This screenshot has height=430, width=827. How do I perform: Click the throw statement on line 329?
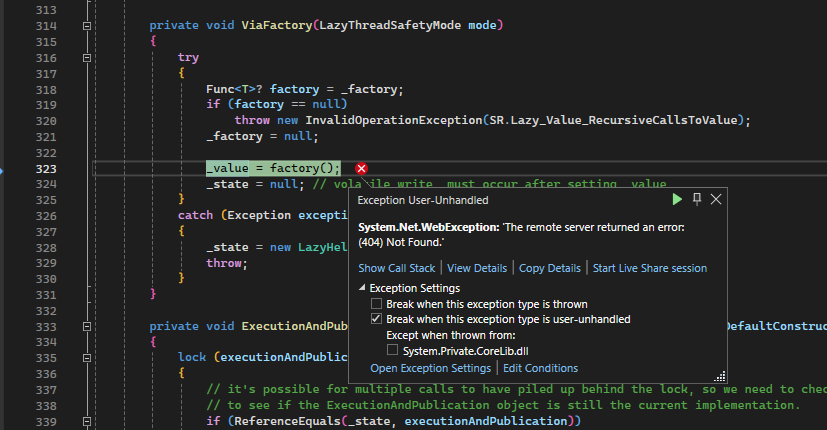227,263
